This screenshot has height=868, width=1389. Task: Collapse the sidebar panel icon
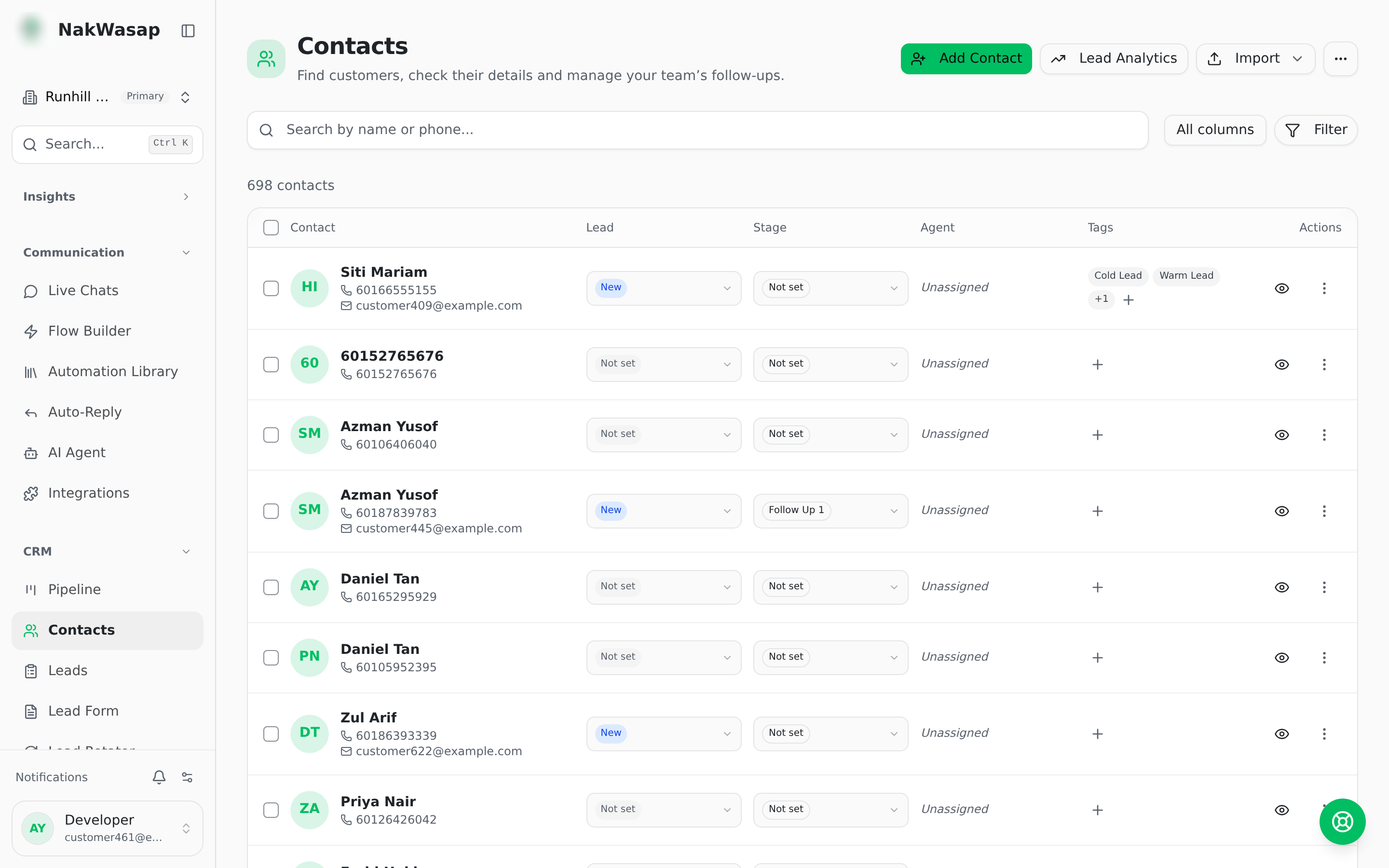(188, 30)
